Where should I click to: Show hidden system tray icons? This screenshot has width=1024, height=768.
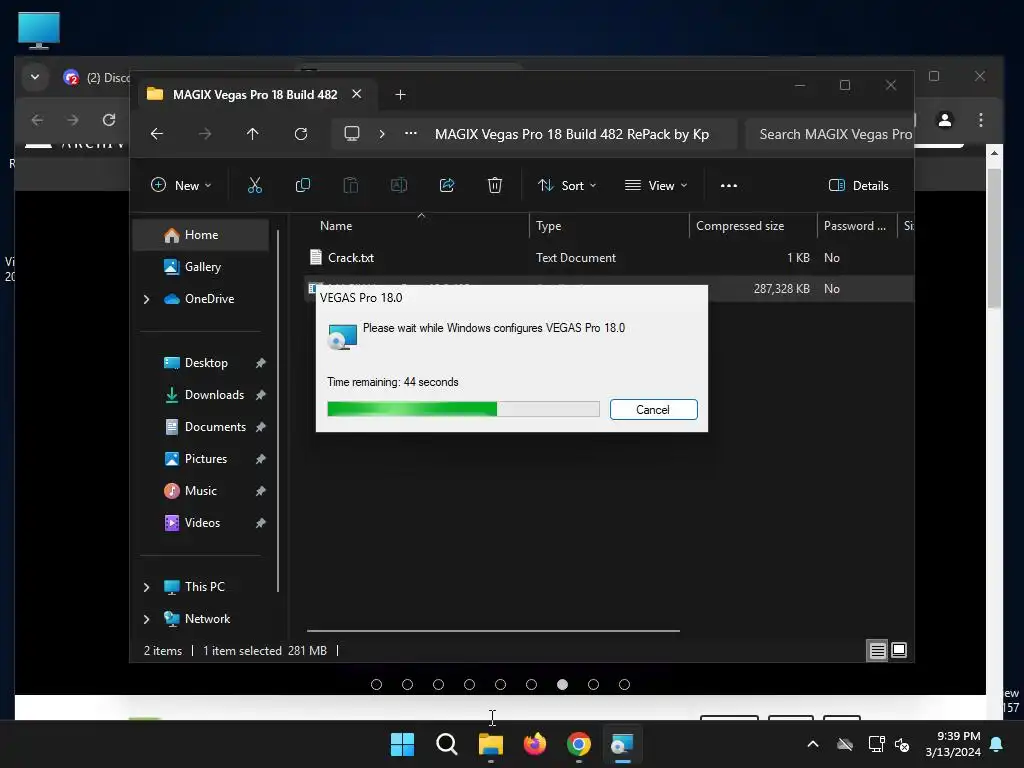813,744
